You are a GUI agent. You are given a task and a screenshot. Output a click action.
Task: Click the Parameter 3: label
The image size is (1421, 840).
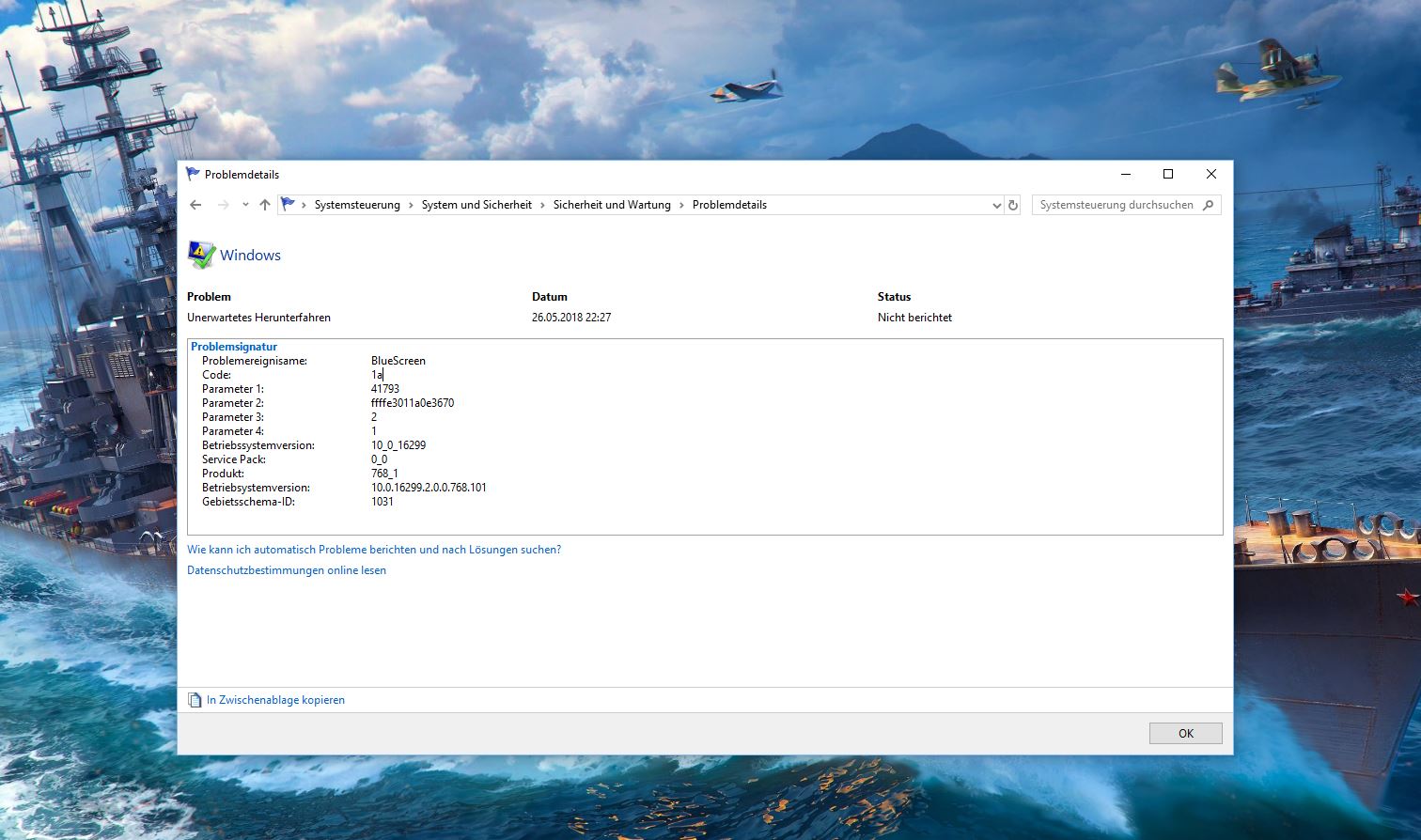pos(233,417)
